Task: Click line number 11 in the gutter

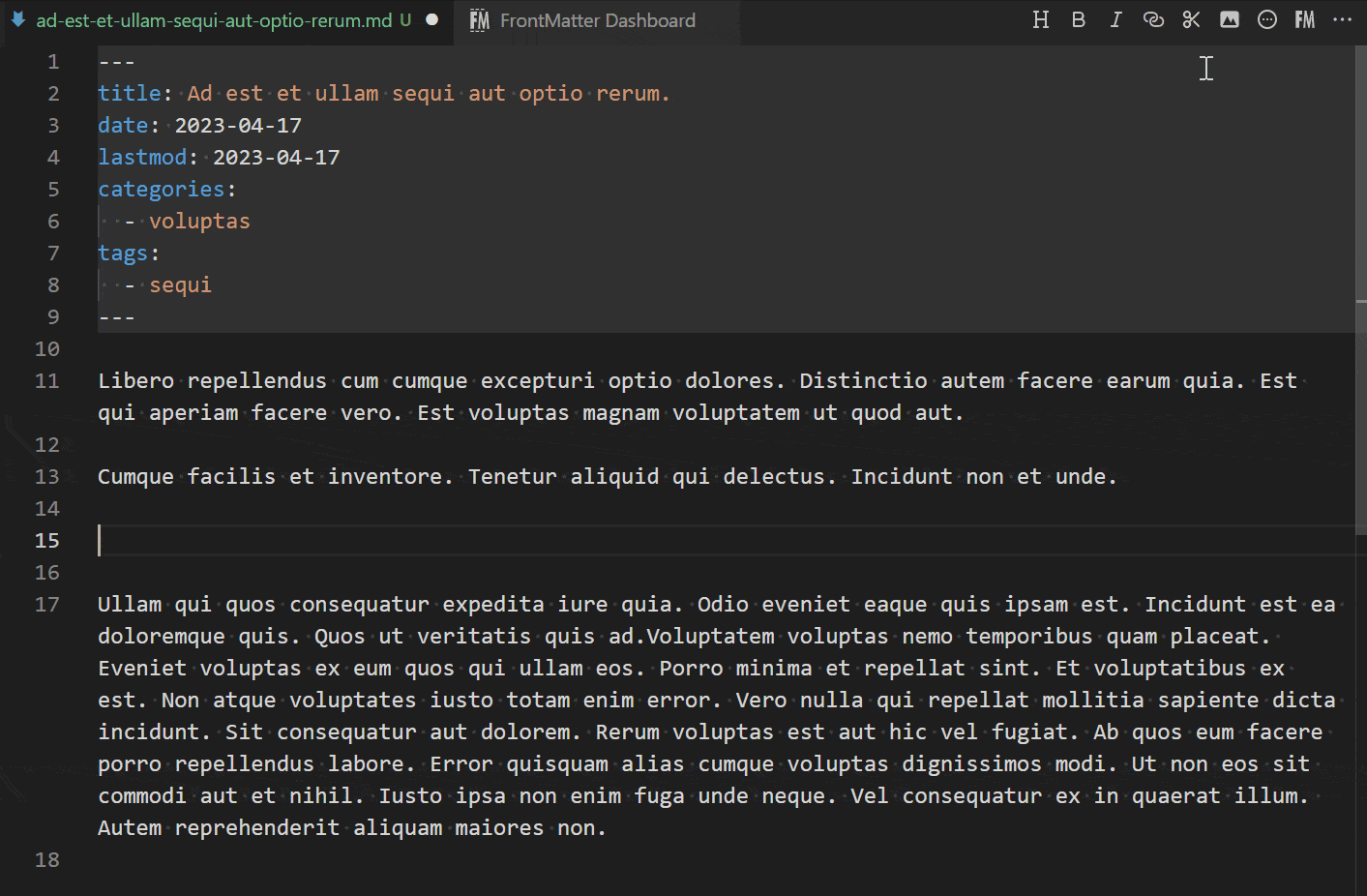Action: (x=47, y=381)
